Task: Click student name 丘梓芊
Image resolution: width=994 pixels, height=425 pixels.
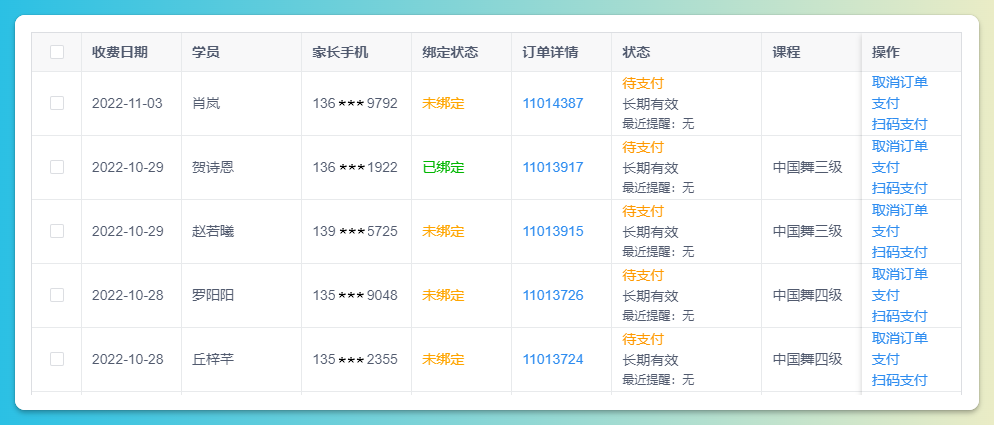Action: (x=213, y=360)
